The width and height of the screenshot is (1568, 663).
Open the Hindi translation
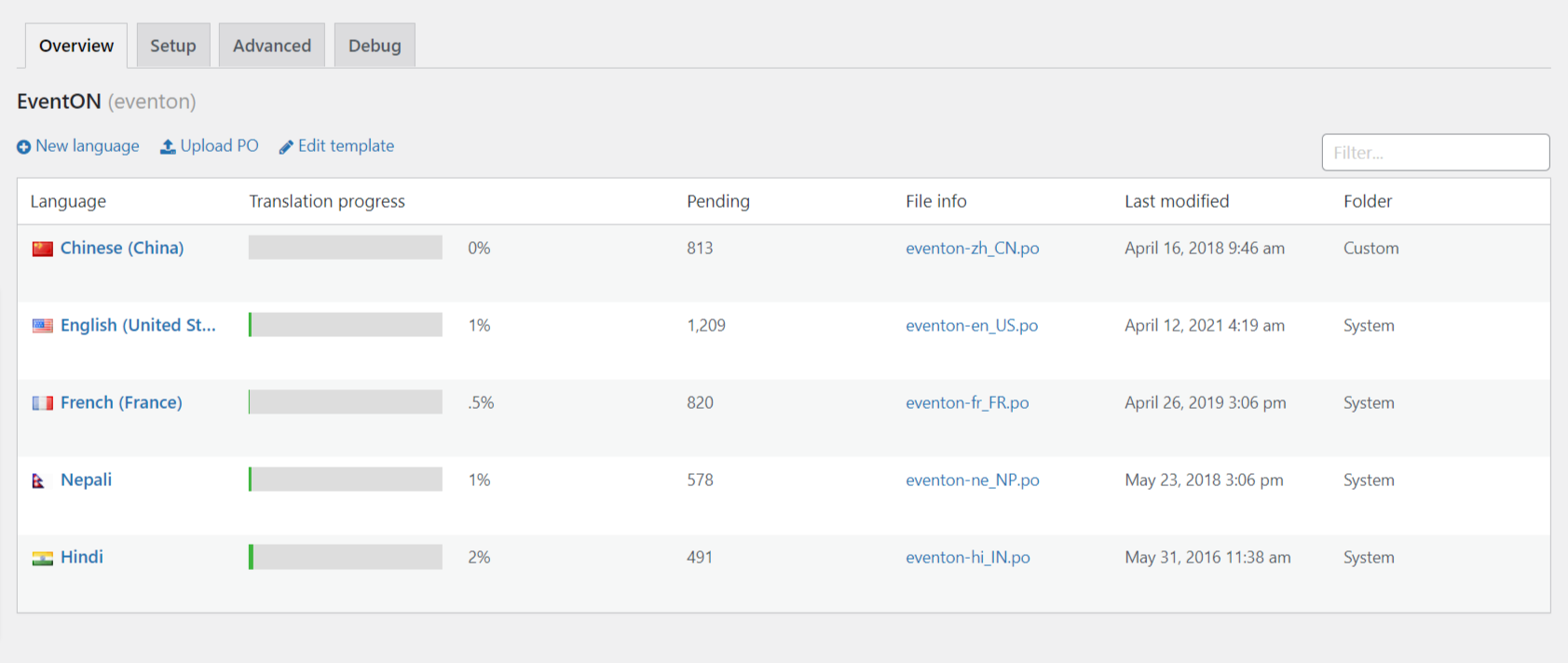click(x=82, y=557)
